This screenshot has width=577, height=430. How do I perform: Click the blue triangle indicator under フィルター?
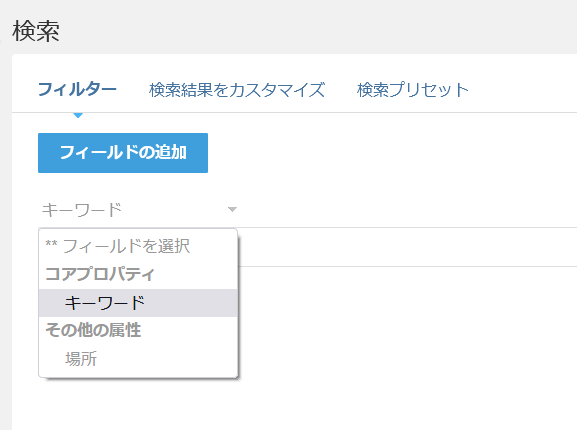(x=78, y=116)
